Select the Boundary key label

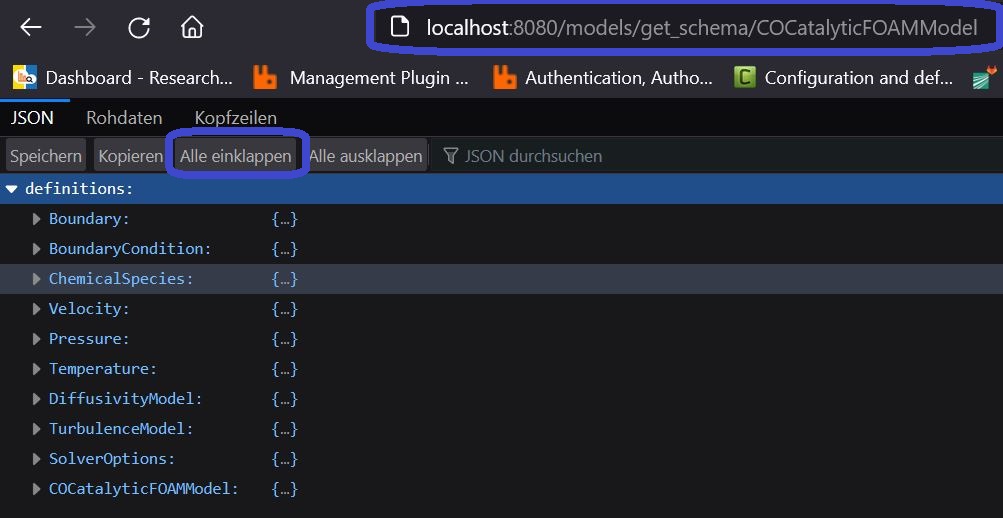(x=89, y=219)
